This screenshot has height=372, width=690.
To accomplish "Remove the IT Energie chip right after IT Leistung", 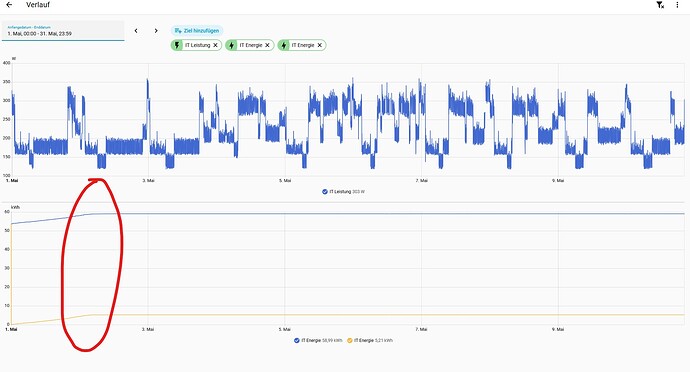I will point(267,45).
